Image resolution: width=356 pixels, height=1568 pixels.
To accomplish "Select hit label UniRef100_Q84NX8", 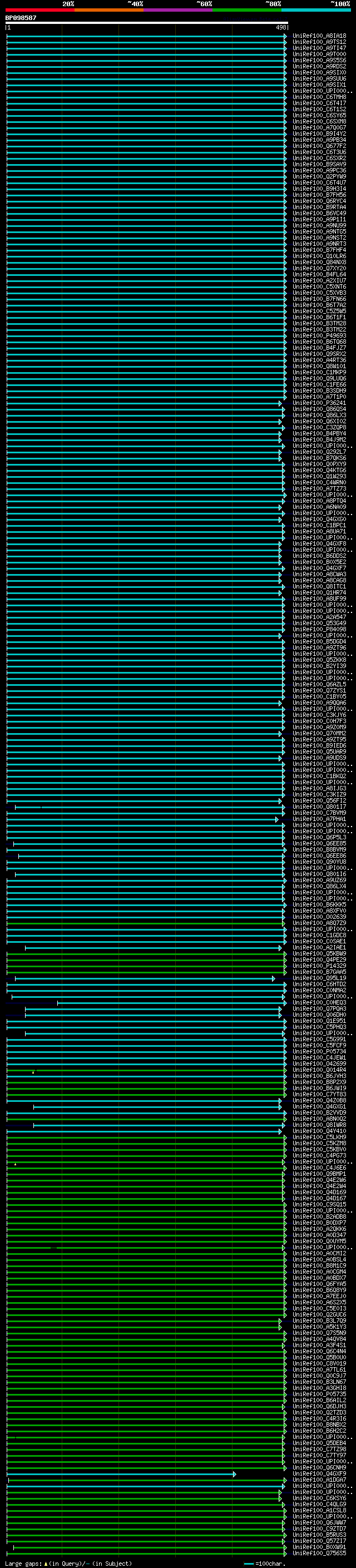I will tap(319, 263).
